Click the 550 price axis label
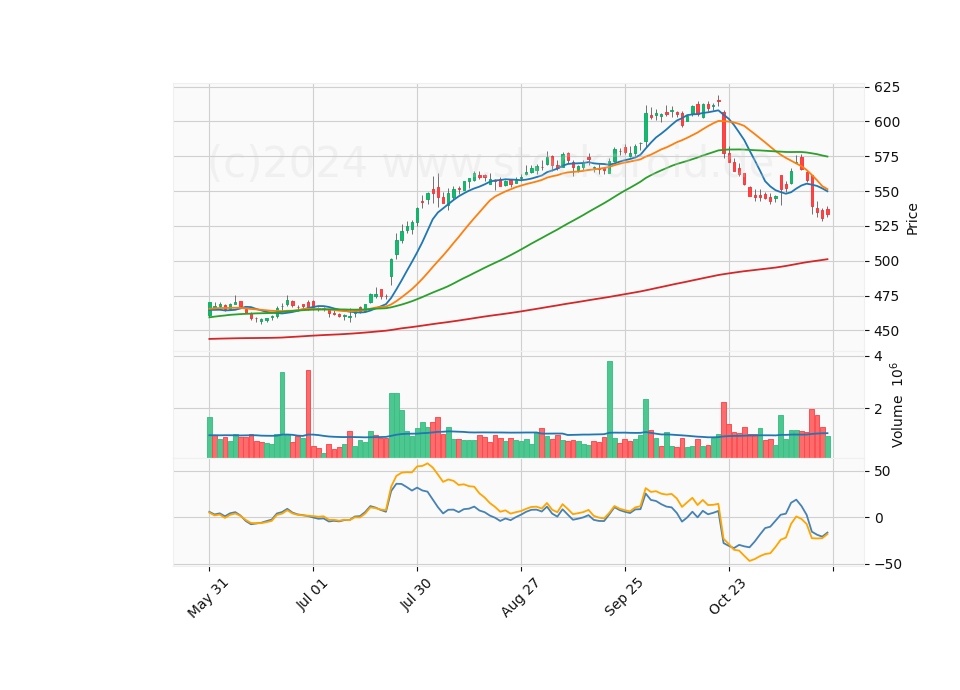 [887, 192]
